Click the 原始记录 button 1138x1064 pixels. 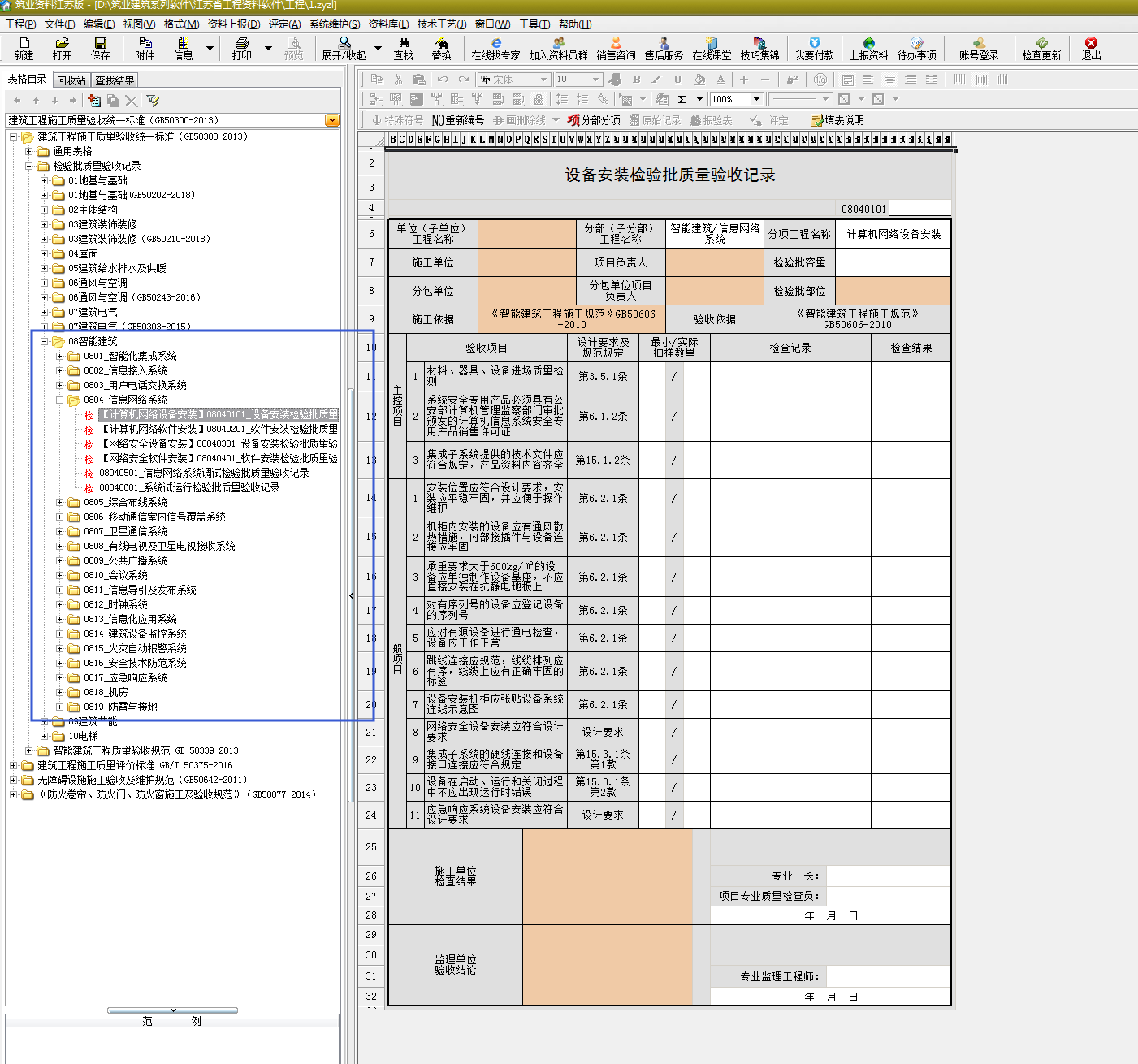tap(656, 120)
